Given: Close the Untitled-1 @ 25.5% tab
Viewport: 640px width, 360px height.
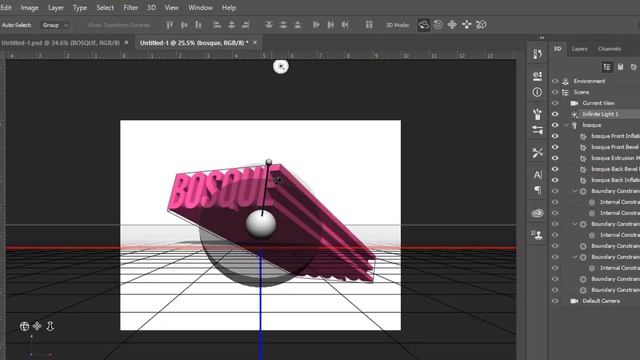Looking at the screenshot, I should click(255, 42).
